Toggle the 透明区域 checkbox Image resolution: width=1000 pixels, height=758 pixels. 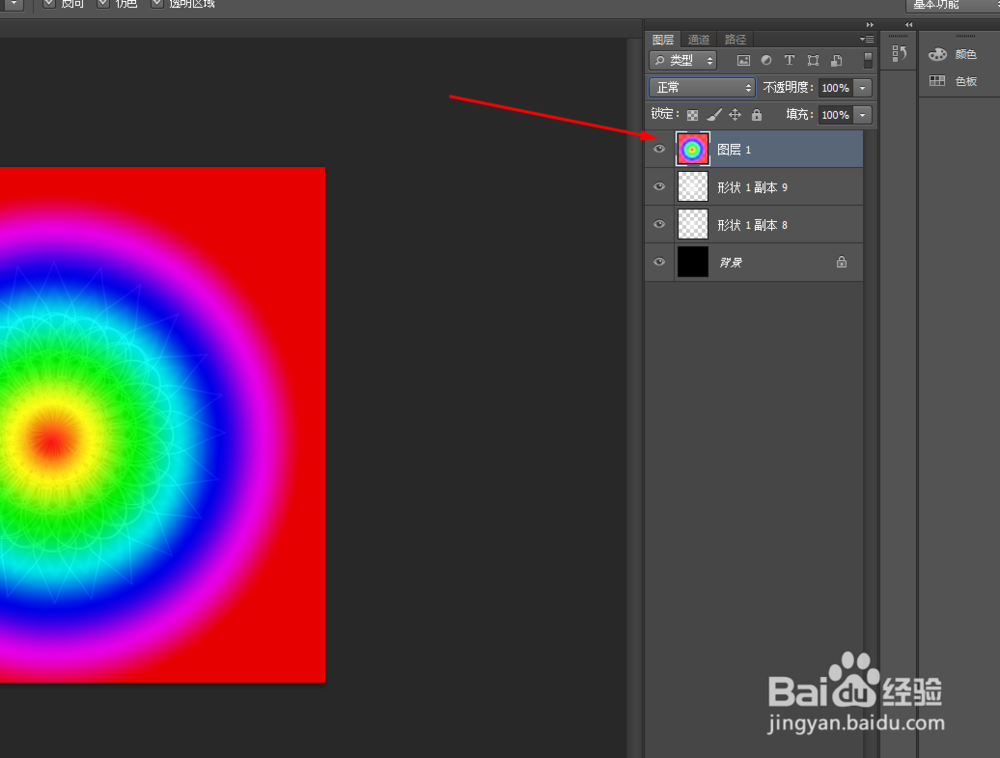point(157,3)
